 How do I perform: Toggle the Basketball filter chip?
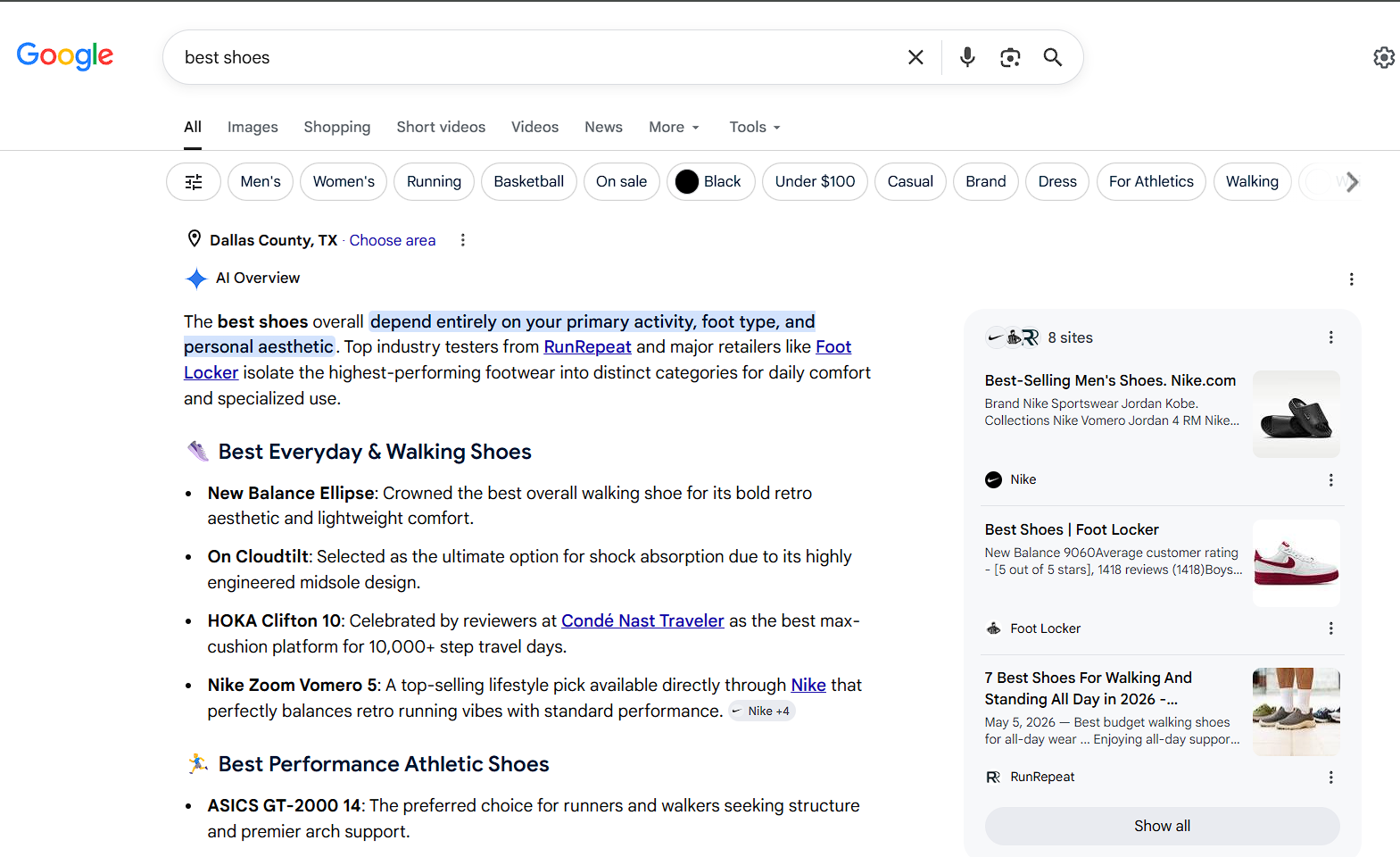(529, 182)
